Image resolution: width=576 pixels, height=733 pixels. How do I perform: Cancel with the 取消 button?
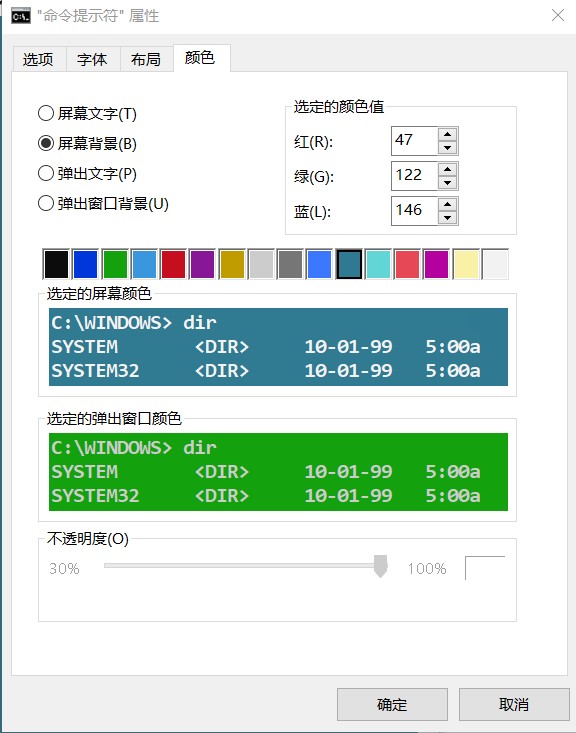[x=514, y=704]
